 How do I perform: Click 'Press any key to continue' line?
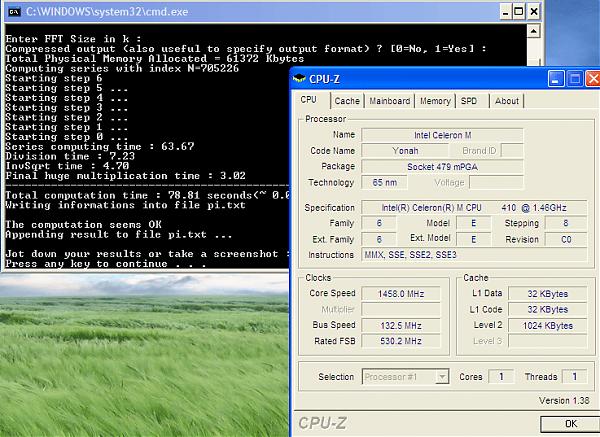[106, 264]
